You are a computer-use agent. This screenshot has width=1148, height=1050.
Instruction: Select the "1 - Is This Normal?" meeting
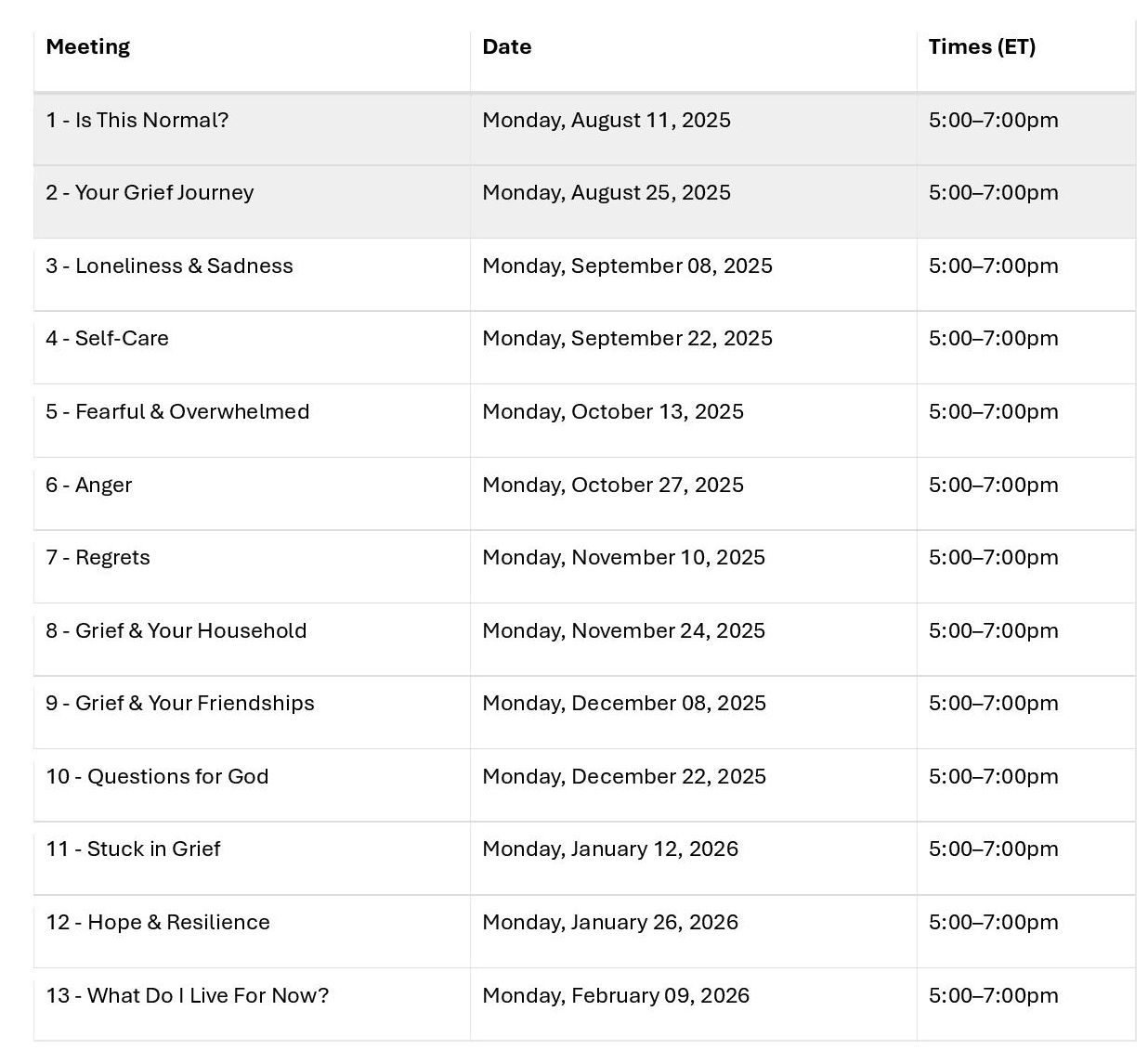pos(137,121)
